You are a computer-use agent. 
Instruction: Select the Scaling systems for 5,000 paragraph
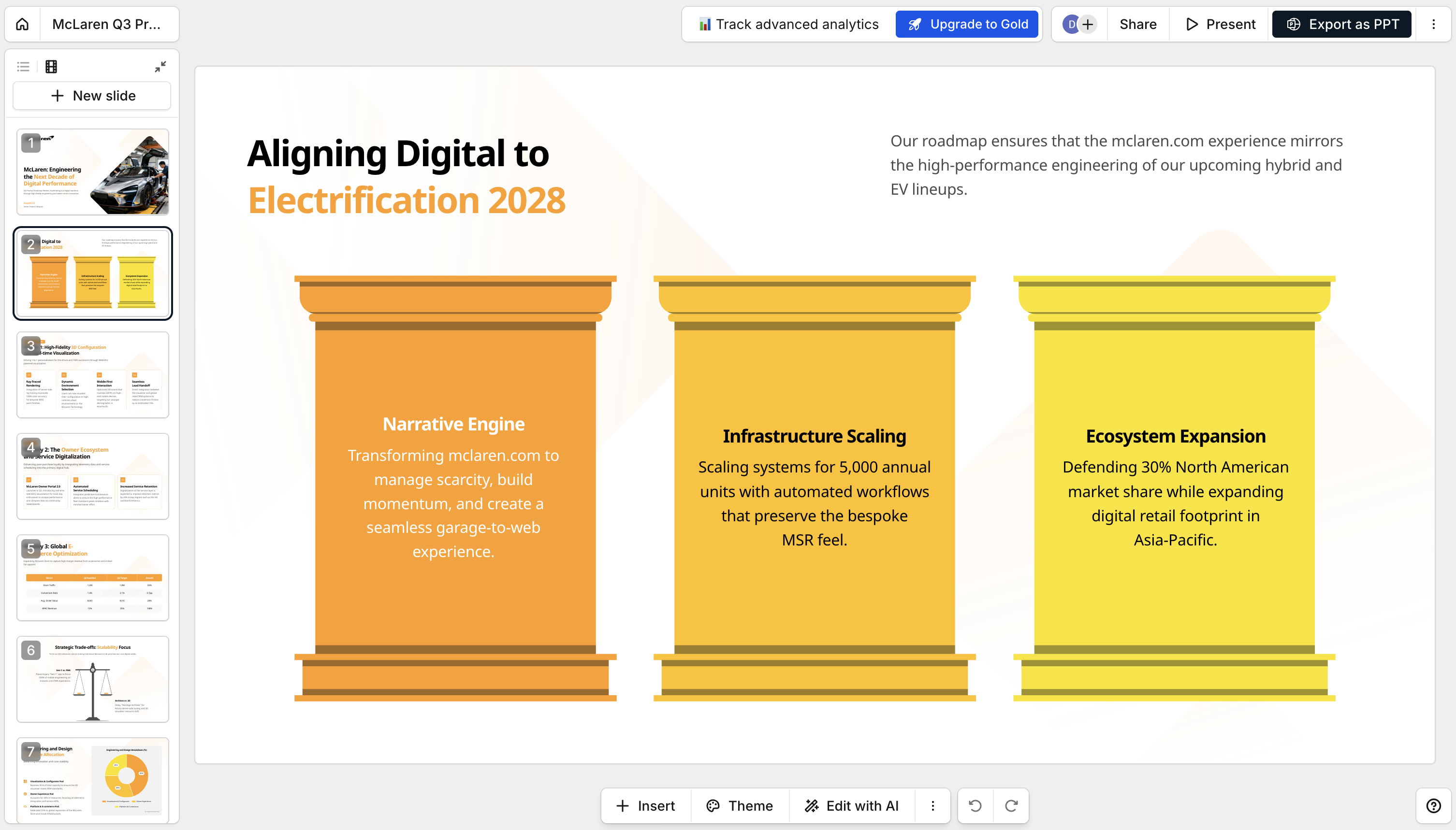coord(815,503)
